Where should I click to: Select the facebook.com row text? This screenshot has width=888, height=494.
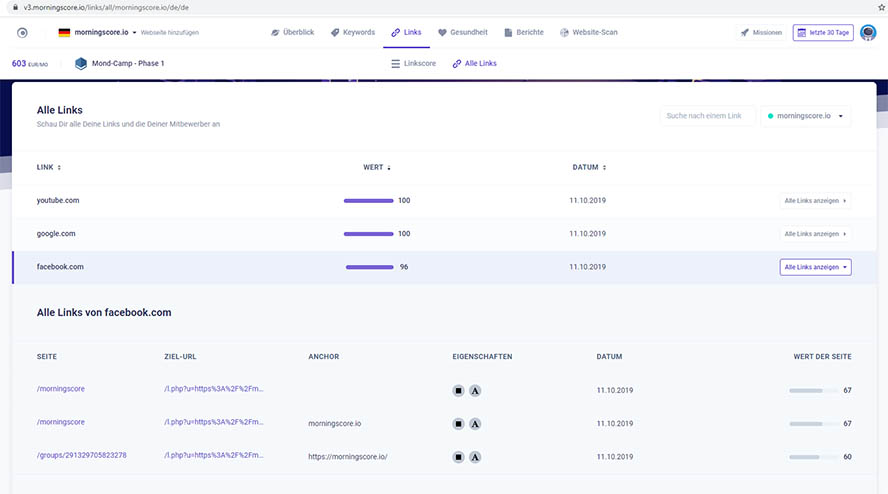60,266
